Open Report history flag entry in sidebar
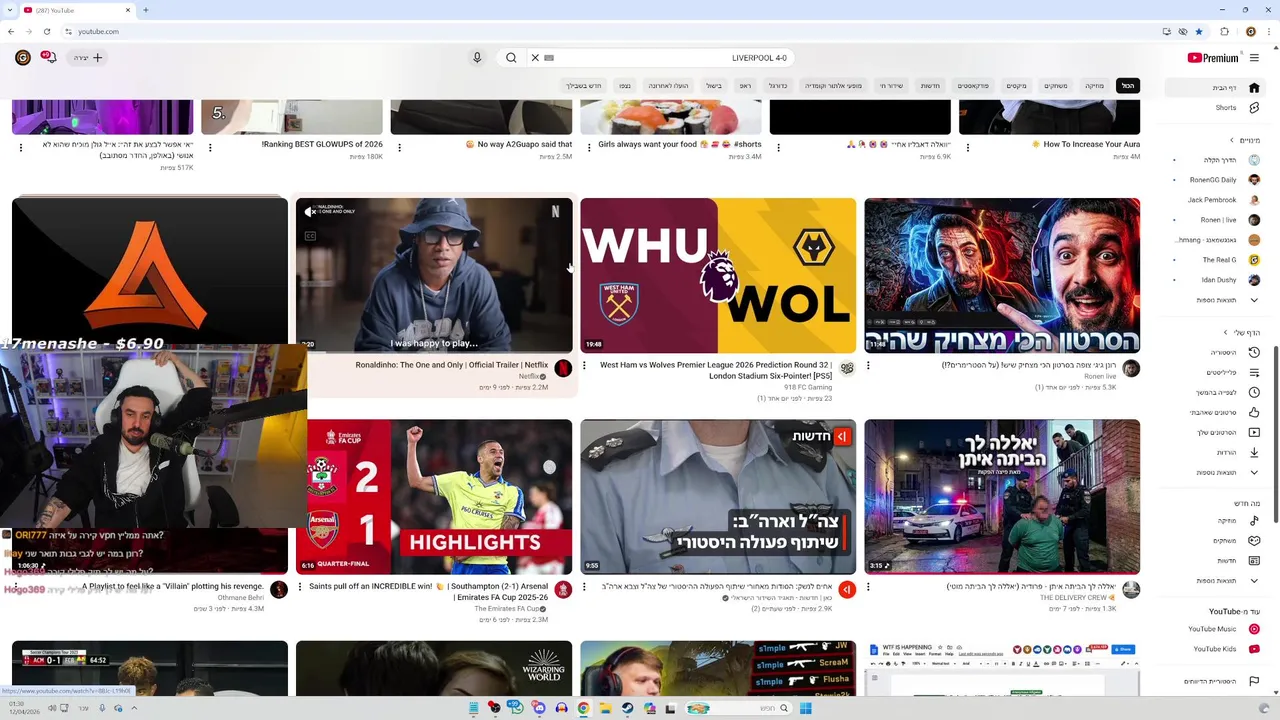 click(1215, 682)
